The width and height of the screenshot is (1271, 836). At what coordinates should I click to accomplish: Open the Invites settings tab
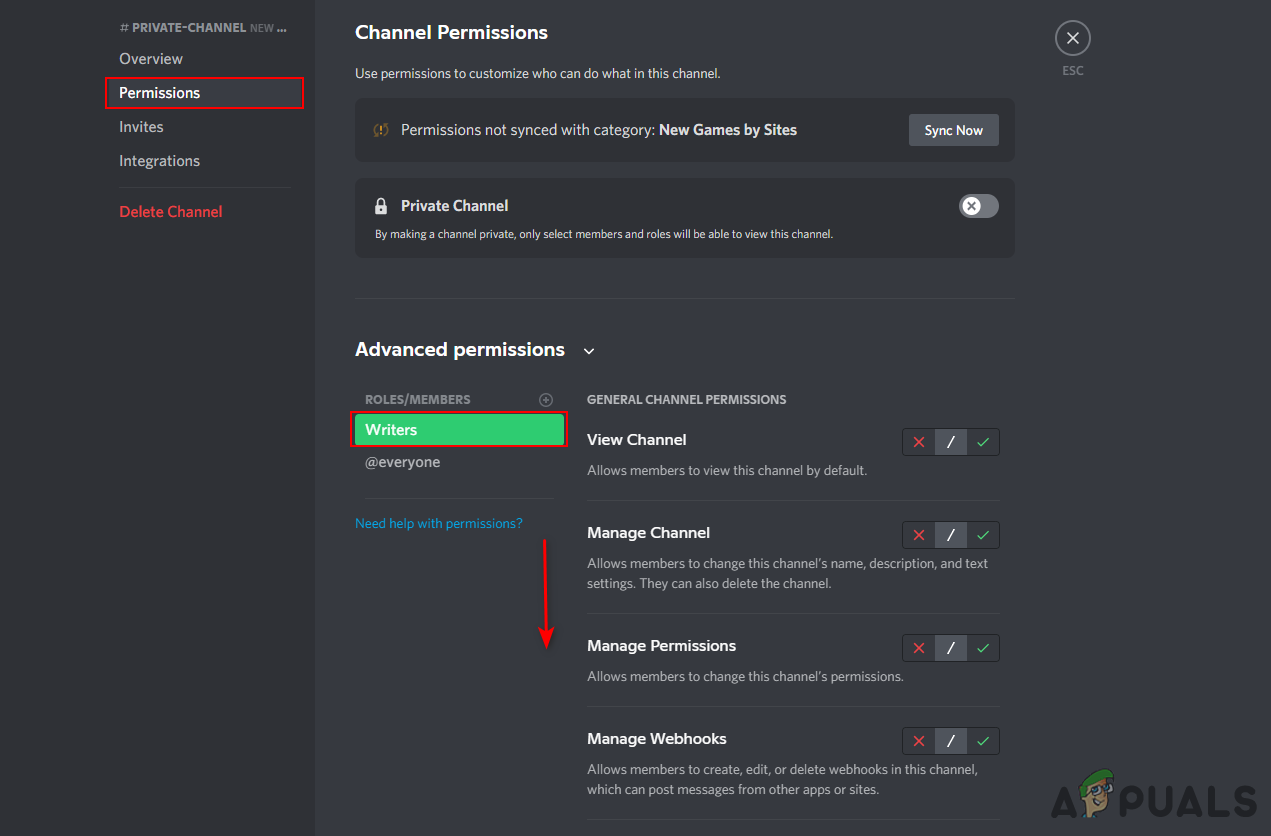(x=141, y=127)
